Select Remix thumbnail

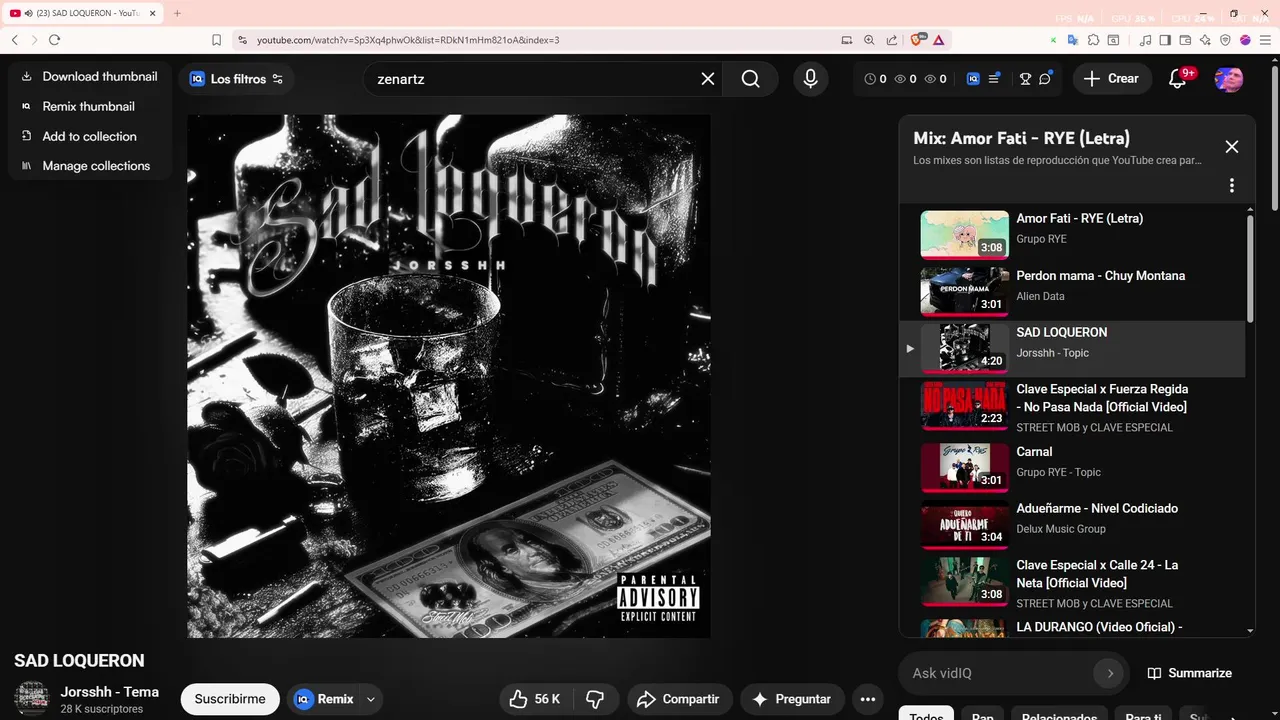[x=78, y=106]
